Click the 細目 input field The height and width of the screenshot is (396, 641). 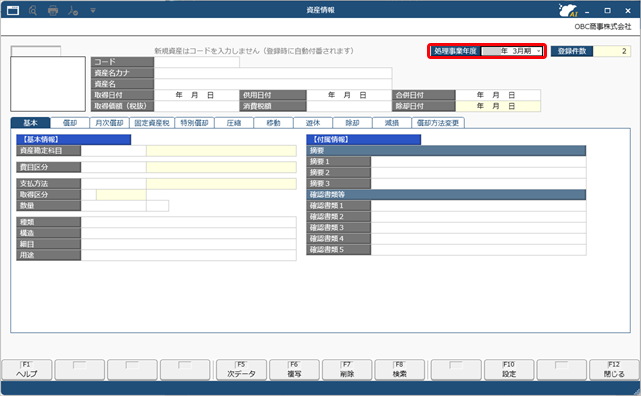click(x=188, y=244)
